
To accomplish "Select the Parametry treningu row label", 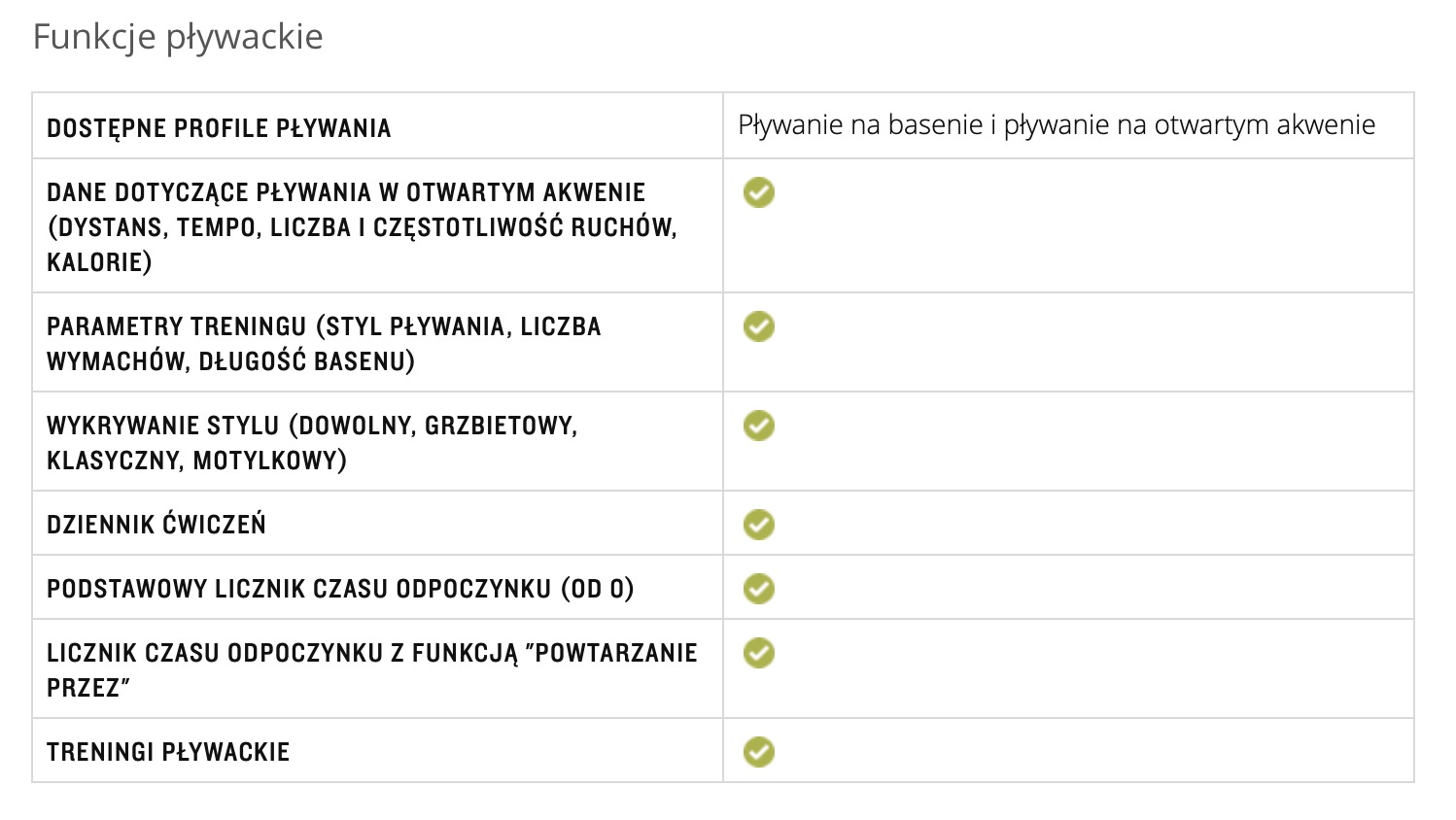I will pos(324,344).
